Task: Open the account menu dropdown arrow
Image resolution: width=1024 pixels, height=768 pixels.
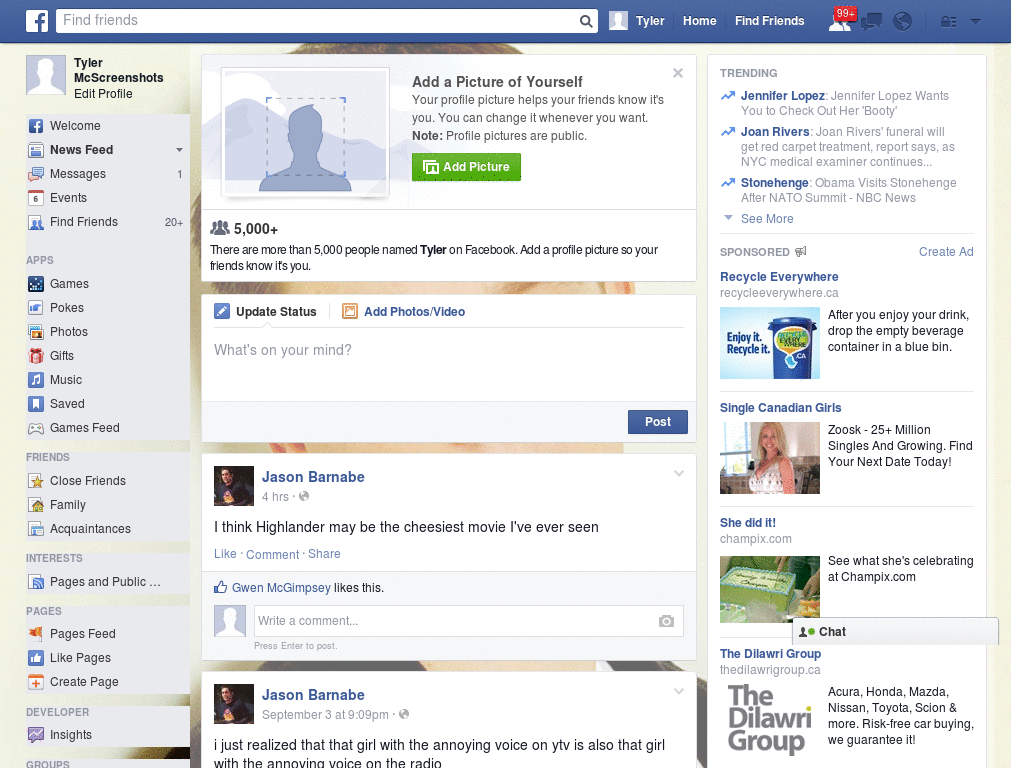Action: [x=975, y=22]
